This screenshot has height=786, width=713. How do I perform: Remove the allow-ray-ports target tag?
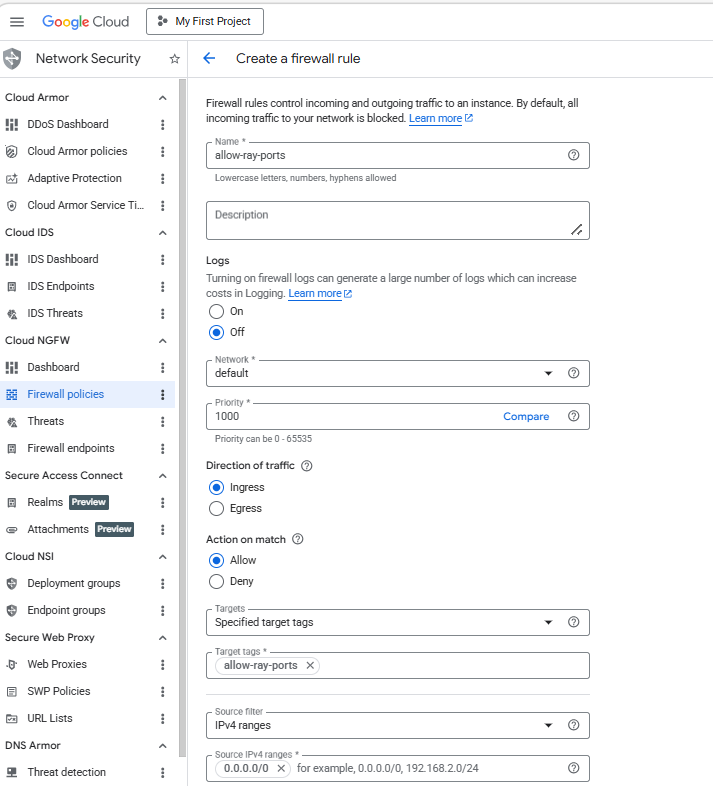(310, 665)
